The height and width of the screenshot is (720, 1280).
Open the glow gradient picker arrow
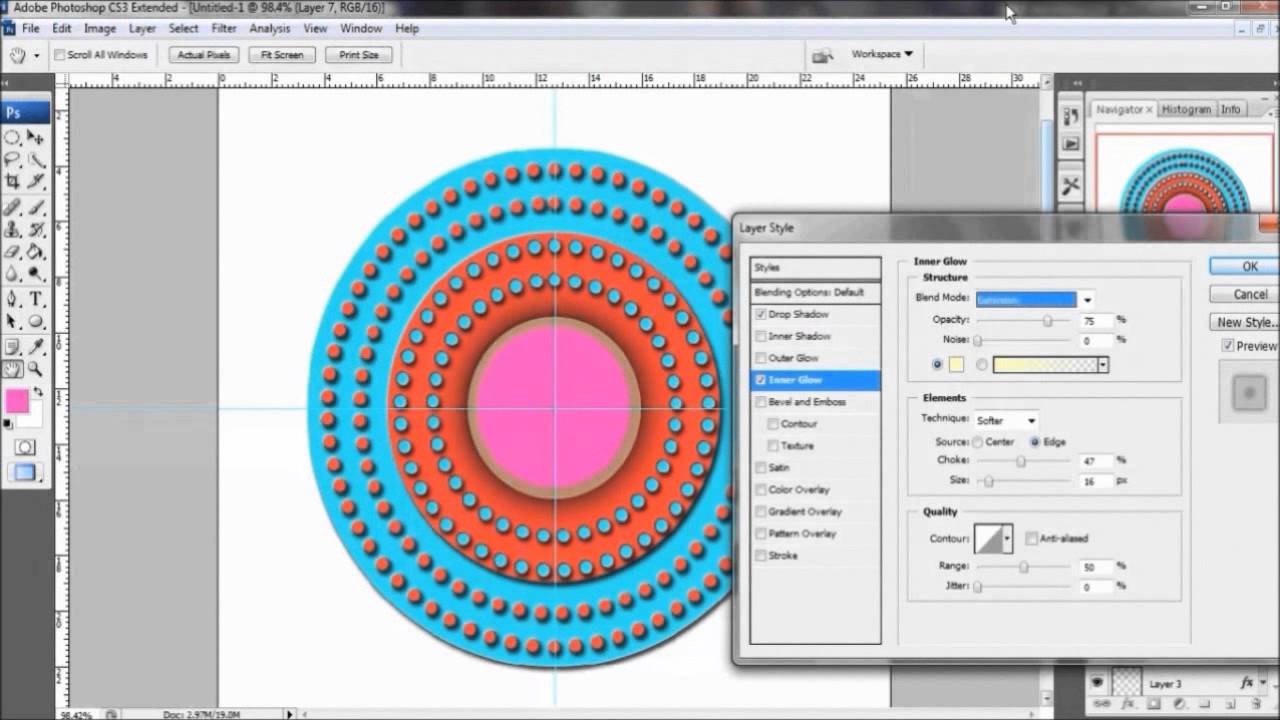click(x=1103, y=365)
